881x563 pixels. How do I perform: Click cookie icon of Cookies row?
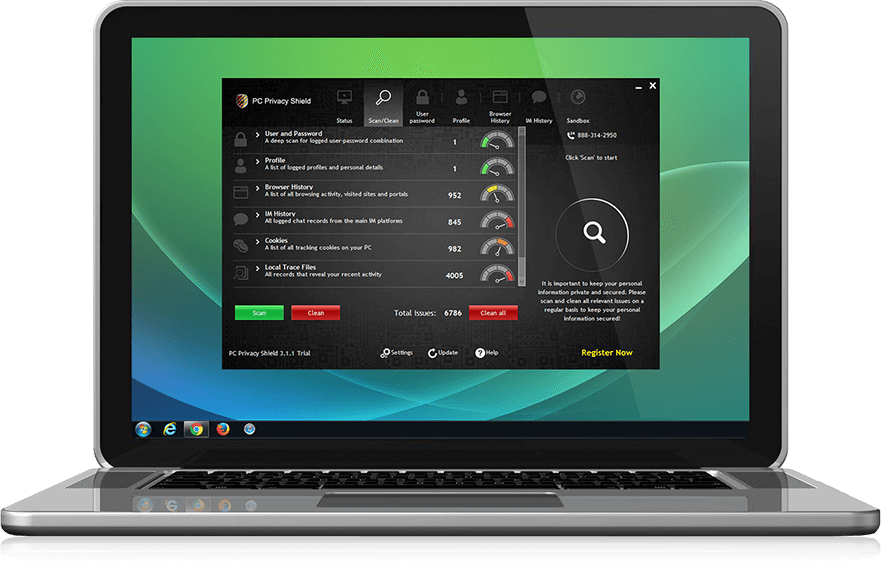coord(240,246)
